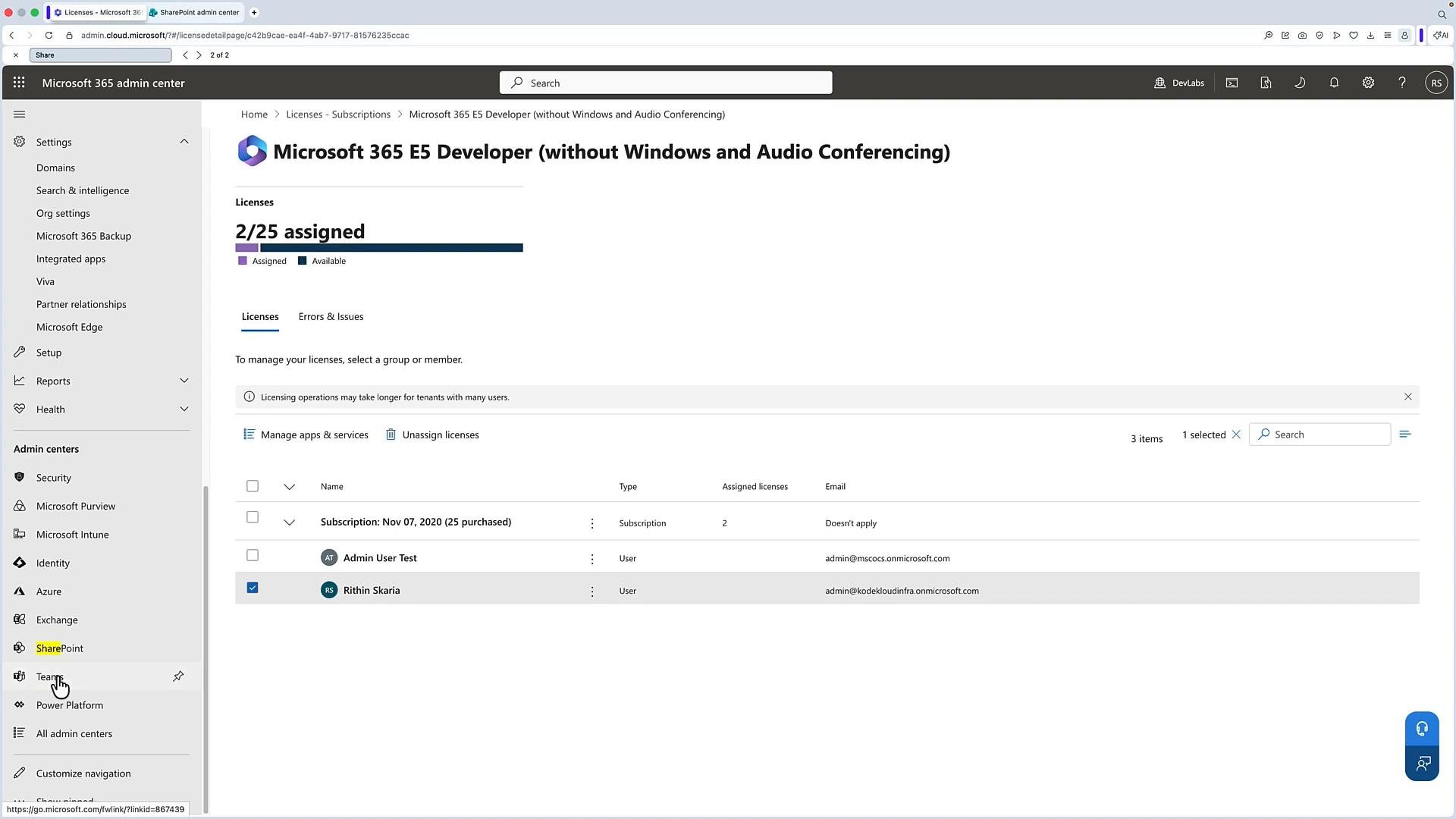
Task: Go to Home breadcrumb link
Action: [x=254, y=115]
